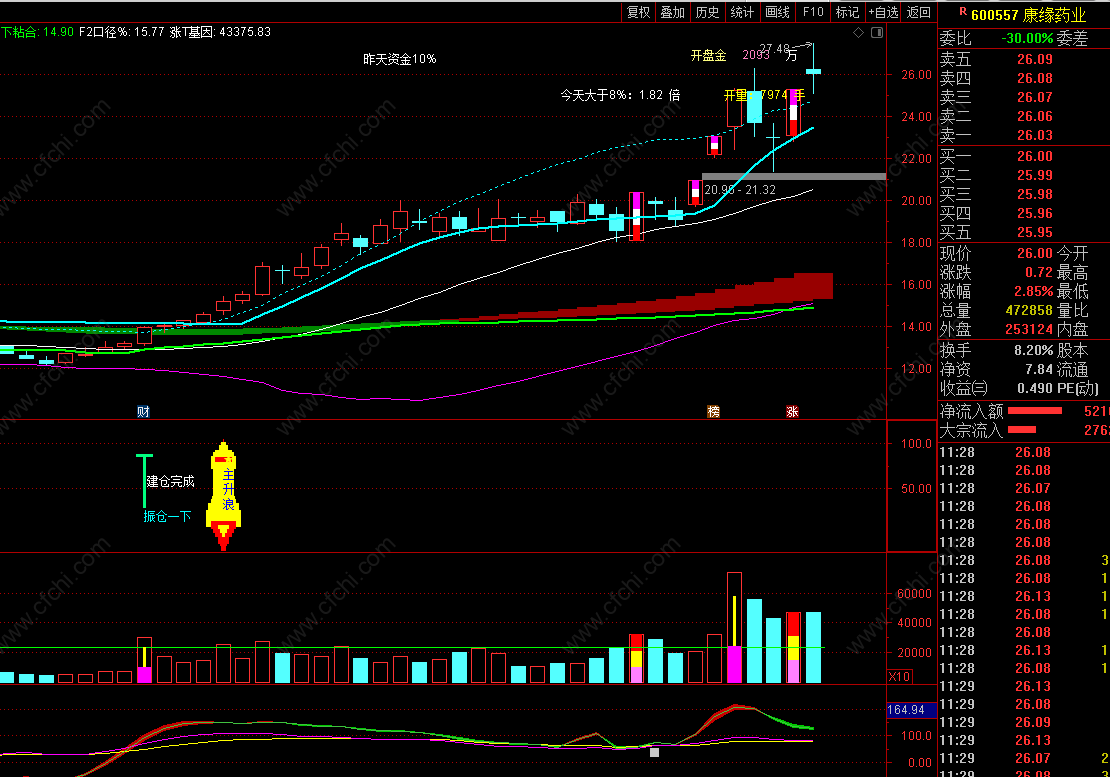Click the 返回 back button

click(919, 12)
